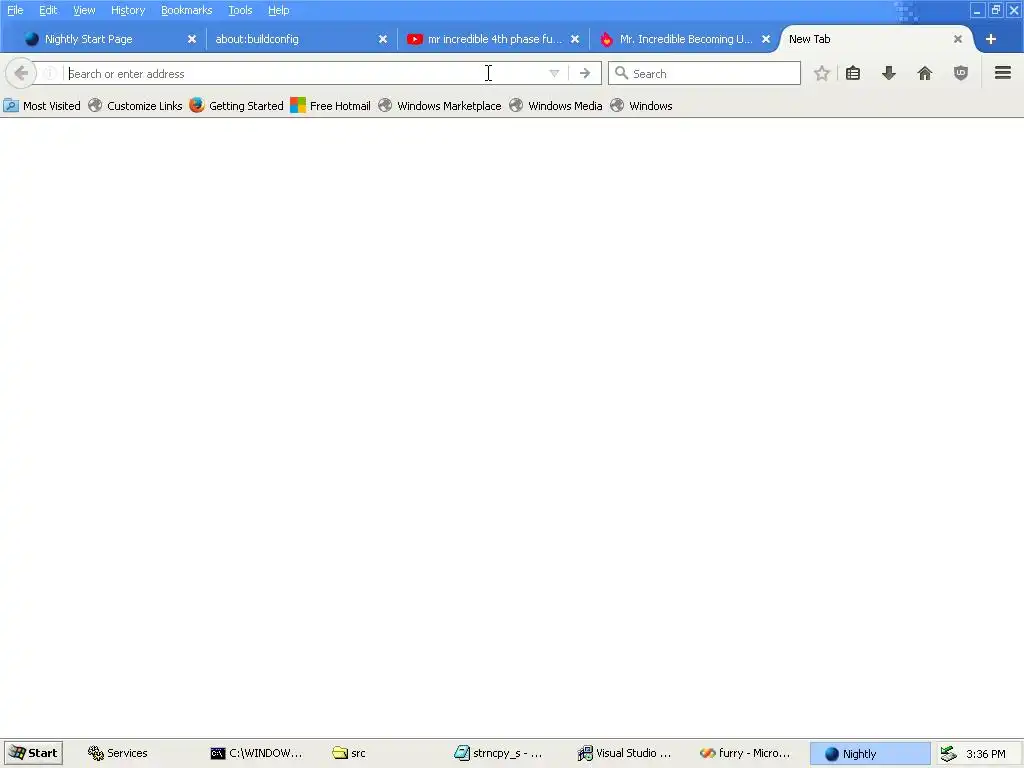This screenshot has height=768, width=1024.
Task: Click the Go arrow in address bar
Action: point(584,73)
